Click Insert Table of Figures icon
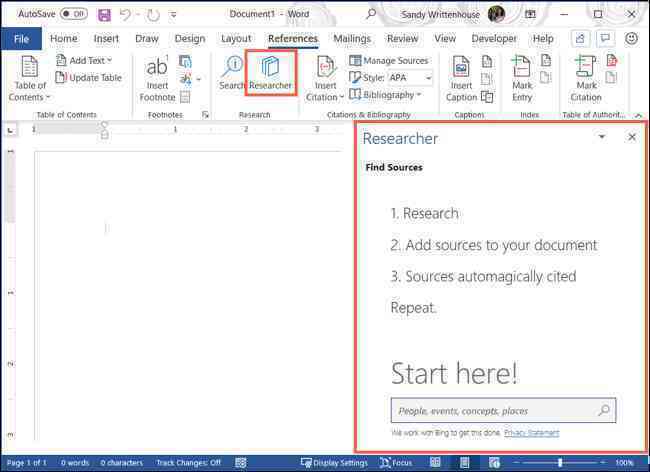The width and height of the screenshot is (650, 472). (x=487, y=62)
